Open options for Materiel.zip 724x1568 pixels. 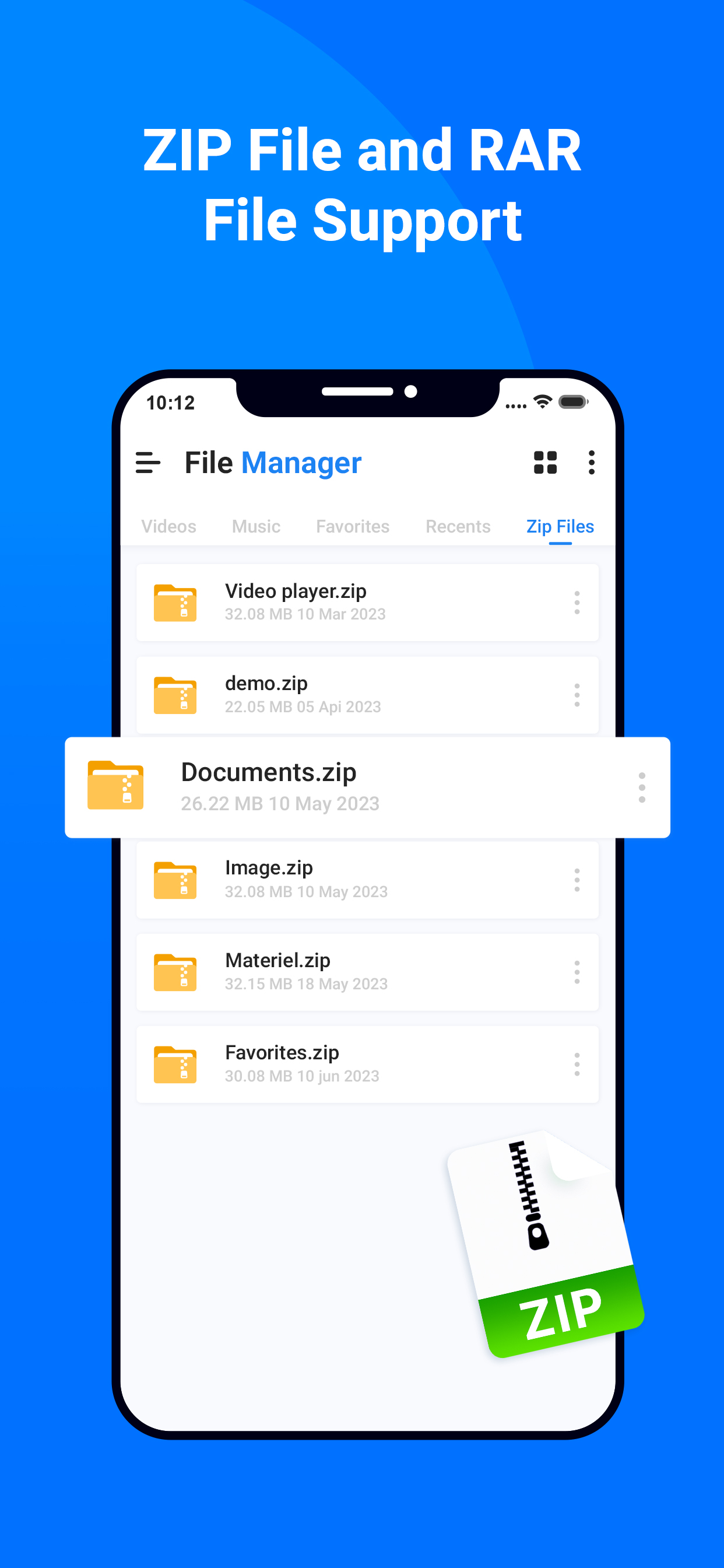(x=577, y=972)
